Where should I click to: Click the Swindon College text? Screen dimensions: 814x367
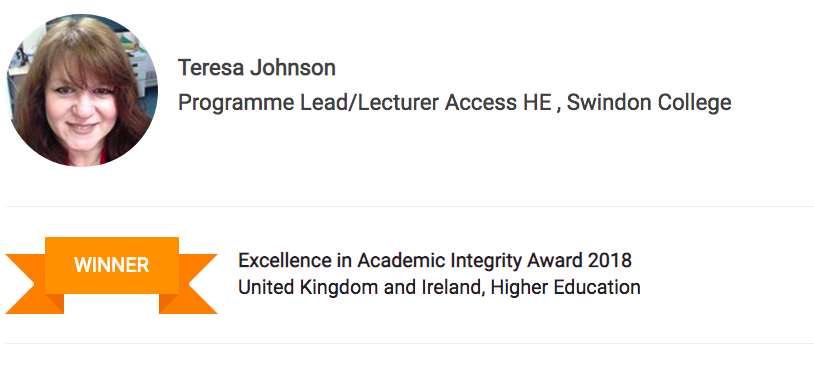point(649,103)
